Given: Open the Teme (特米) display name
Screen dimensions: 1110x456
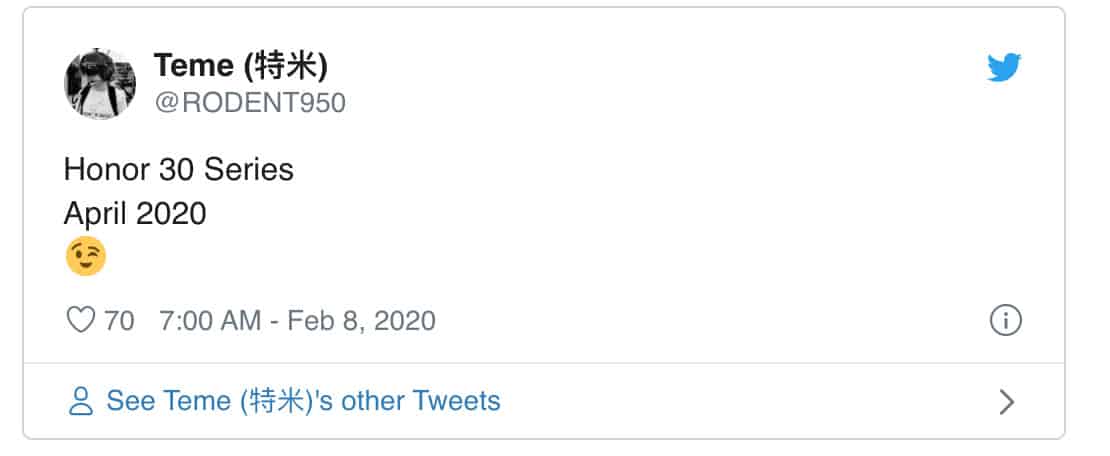Looking at the screenshot, I should pyautogui.click(x=240, y=67).
